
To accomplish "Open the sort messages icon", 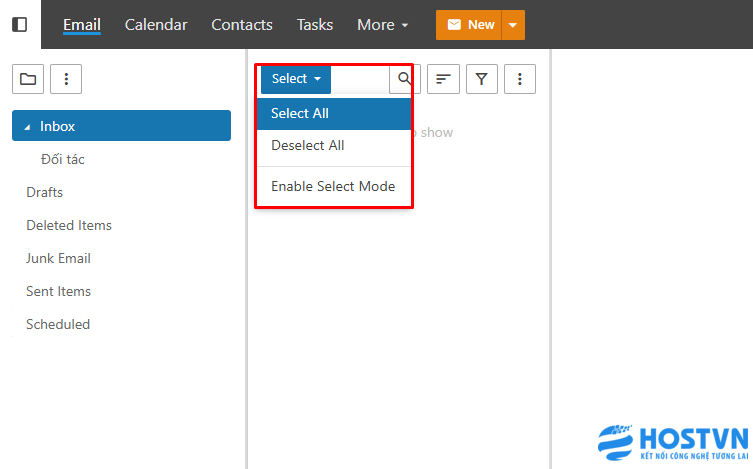I will click(443, 79).
